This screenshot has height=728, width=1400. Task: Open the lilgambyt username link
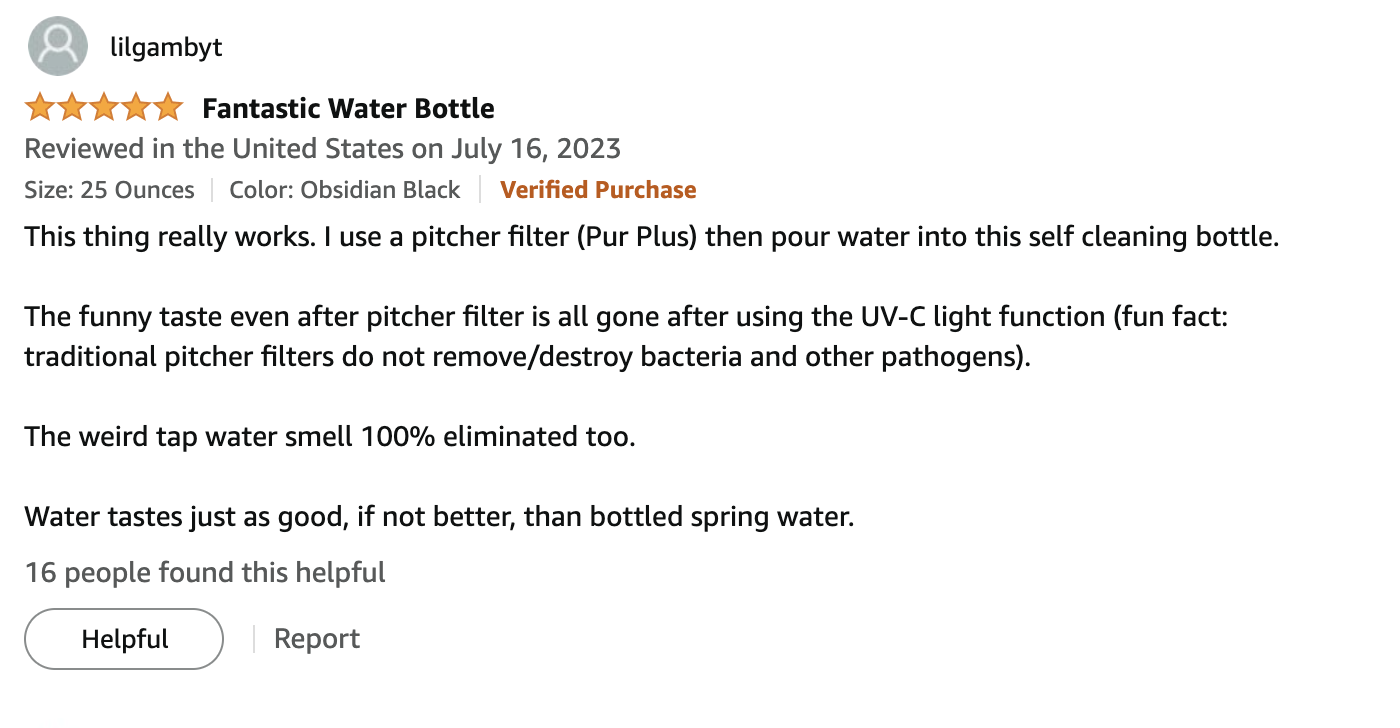[167, 47]
